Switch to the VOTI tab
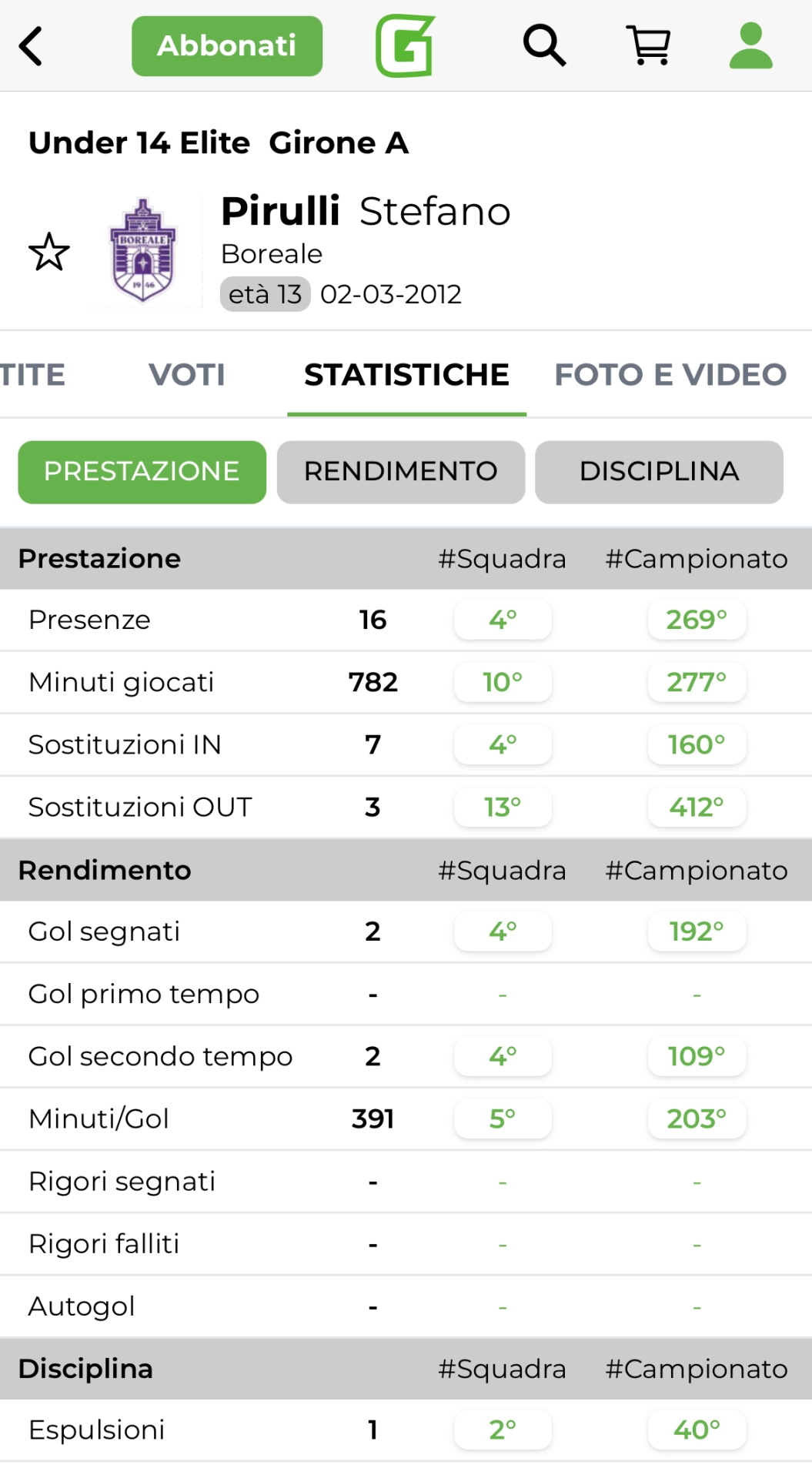 pos(187,375)
